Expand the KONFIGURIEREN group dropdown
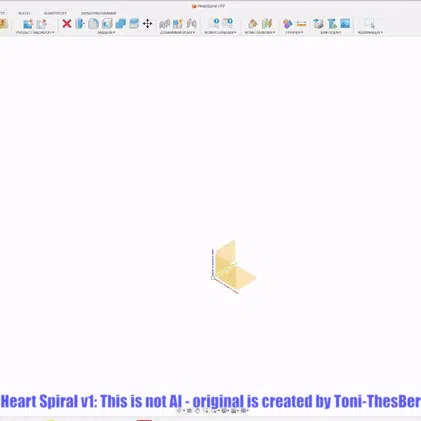Screen dimensions: 421x421 pyautogui.click(x=220, y=32)
